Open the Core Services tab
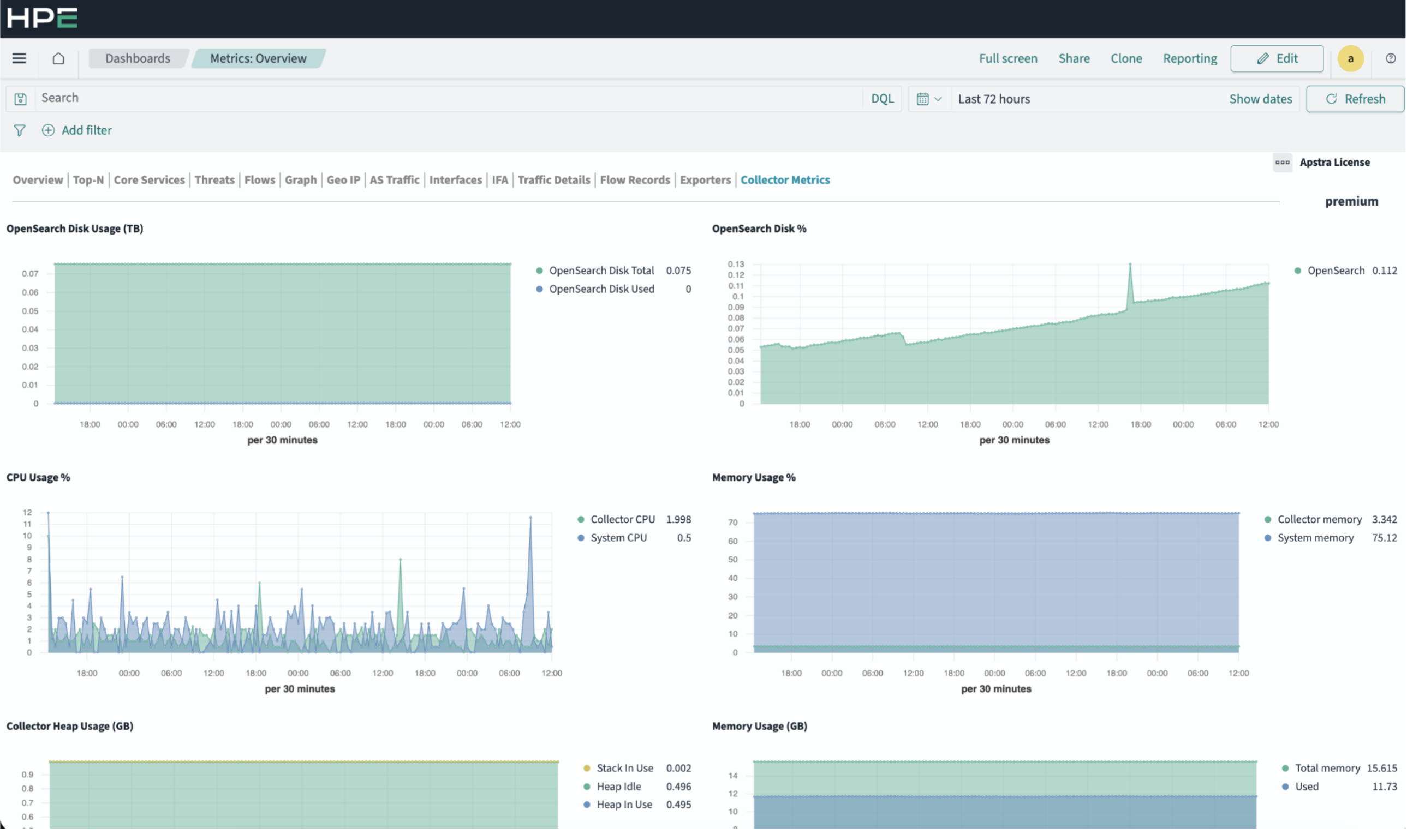1407x840 pixels. (150, 180)
